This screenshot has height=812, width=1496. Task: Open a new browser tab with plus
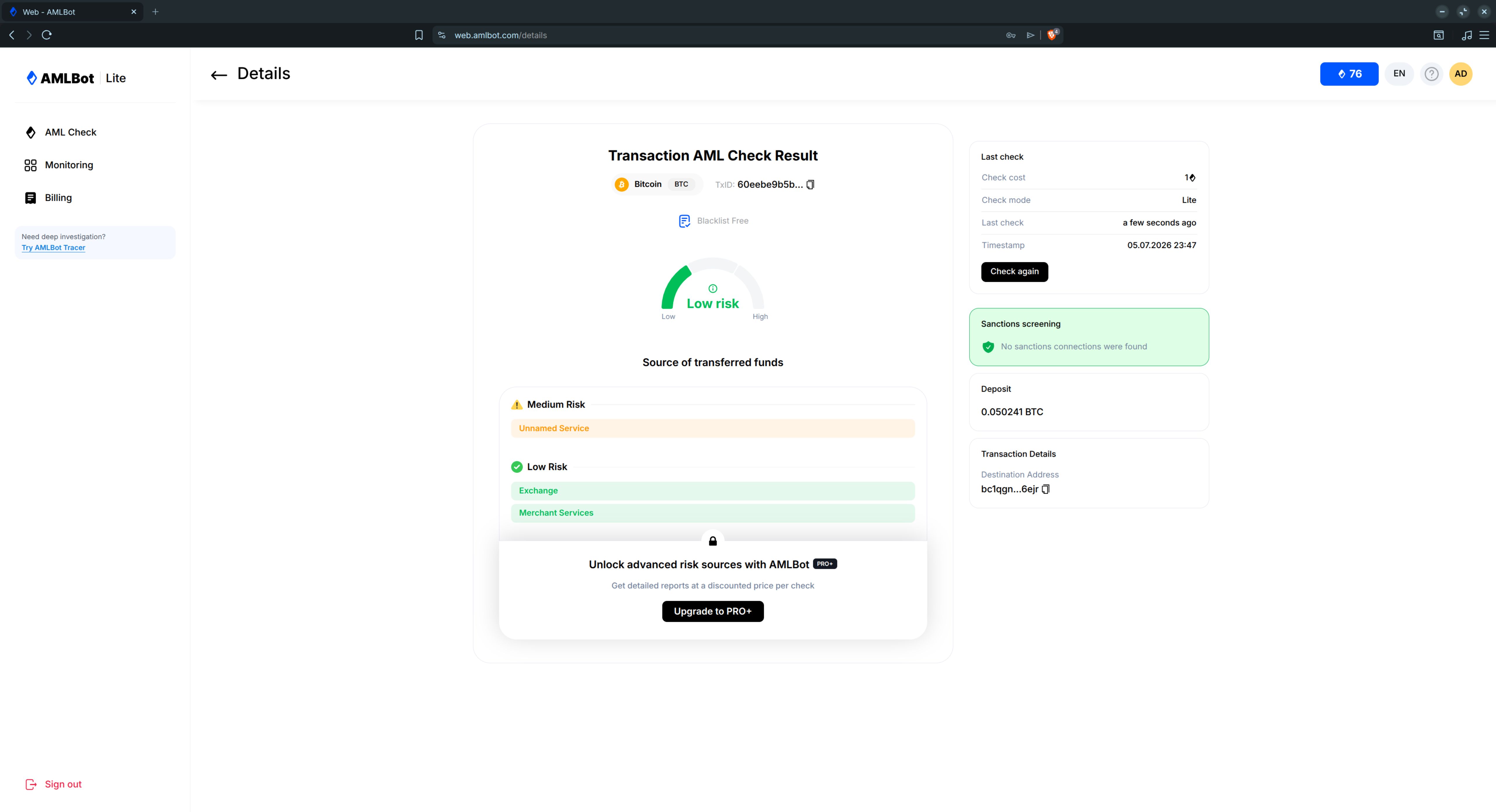tap(155, 12)
